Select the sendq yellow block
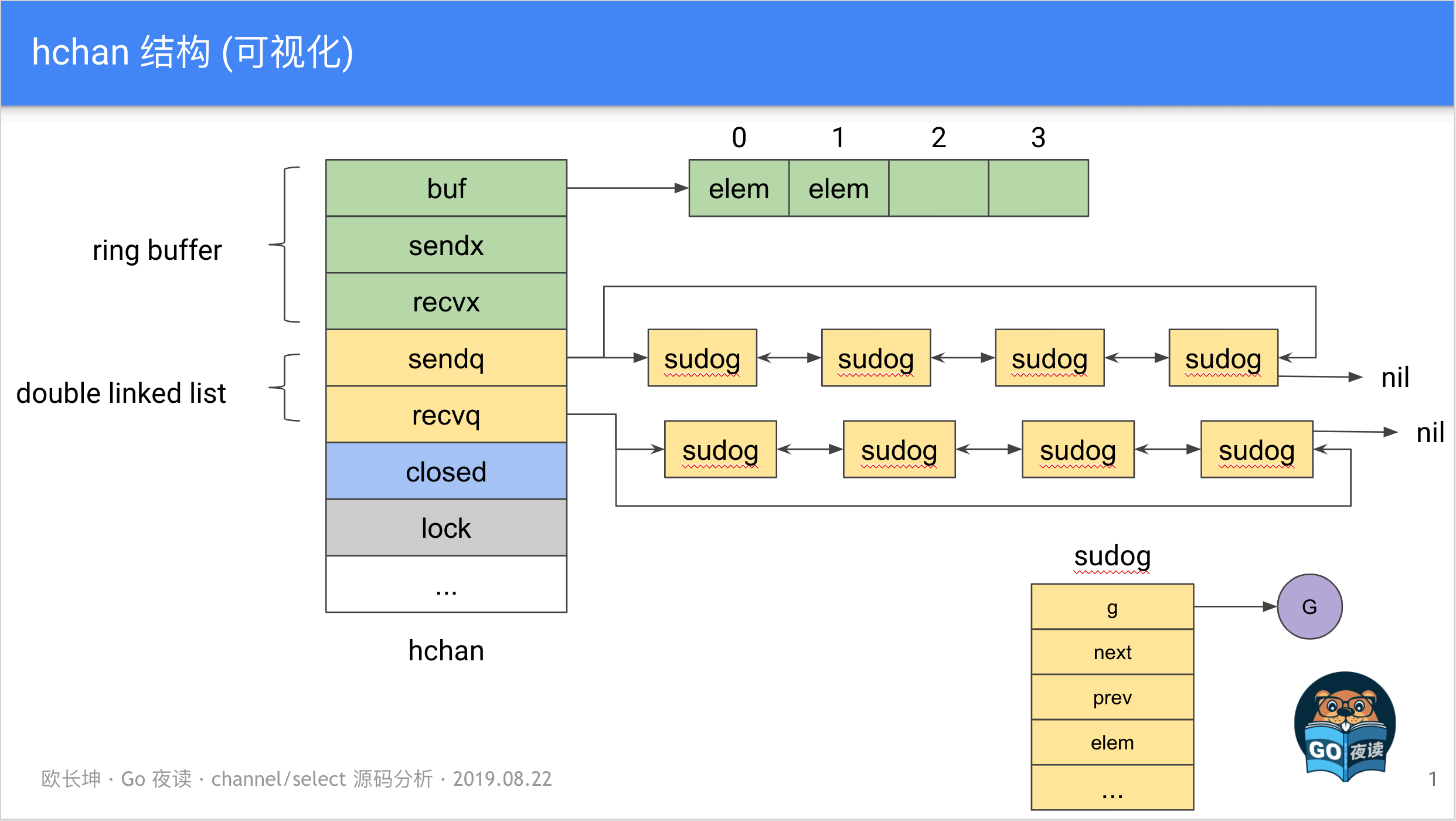The width and height of the screenshot is (1456, 821). [x=446, y=358]
